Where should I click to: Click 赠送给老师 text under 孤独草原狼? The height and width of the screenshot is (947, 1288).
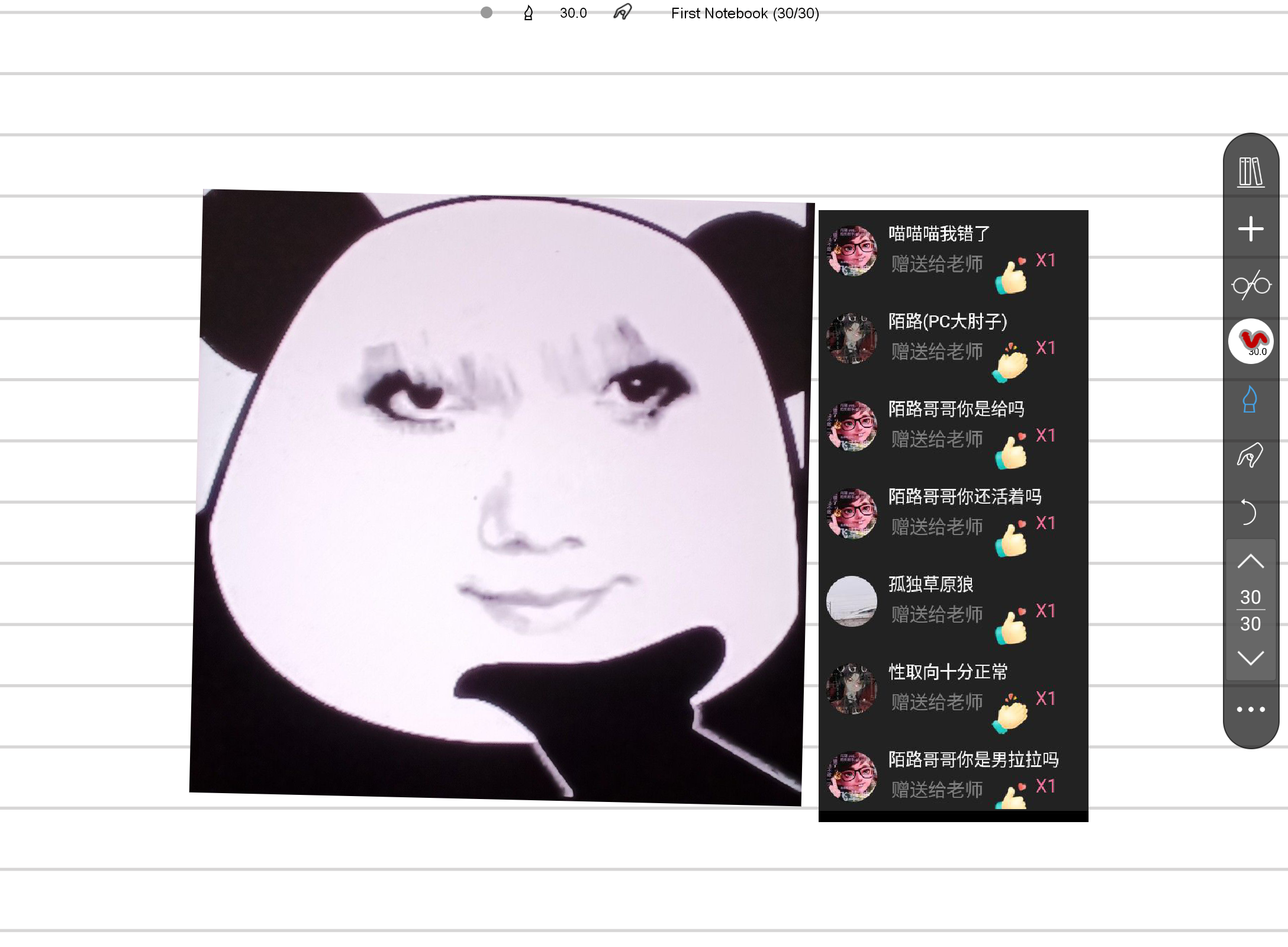coord(937,614)
